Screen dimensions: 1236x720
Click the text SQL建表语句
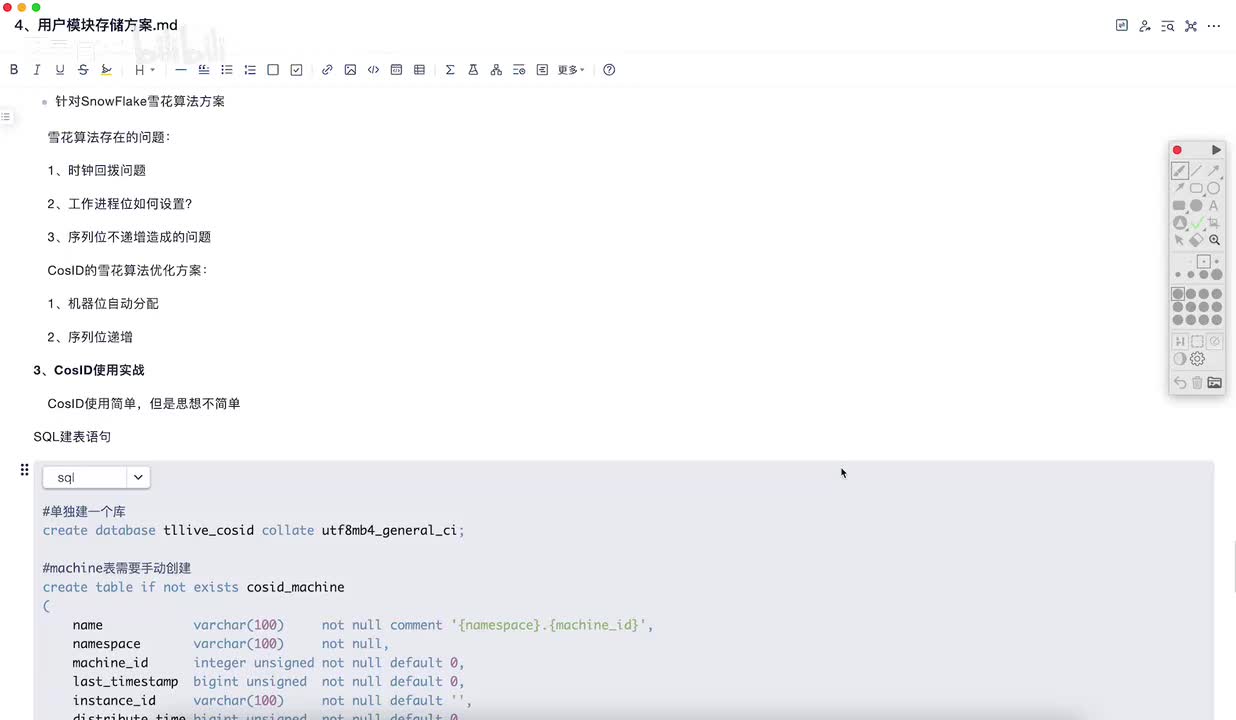tap(72, 437)
